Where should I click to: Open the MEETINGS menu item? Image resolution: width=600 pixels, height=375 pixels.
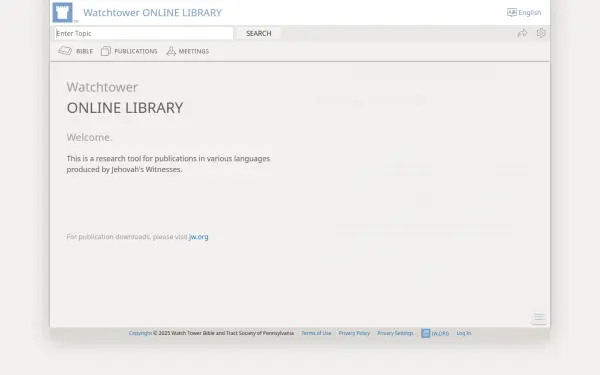[194, 51]
